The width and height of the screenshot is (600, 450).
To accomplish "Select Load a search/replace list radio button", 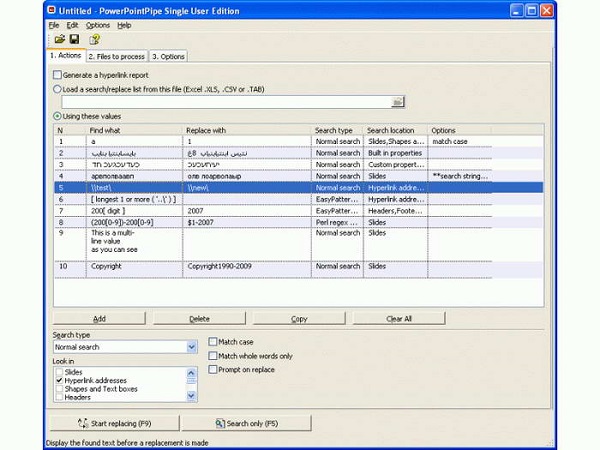I will pyautogui.click(x=57, y=89).
